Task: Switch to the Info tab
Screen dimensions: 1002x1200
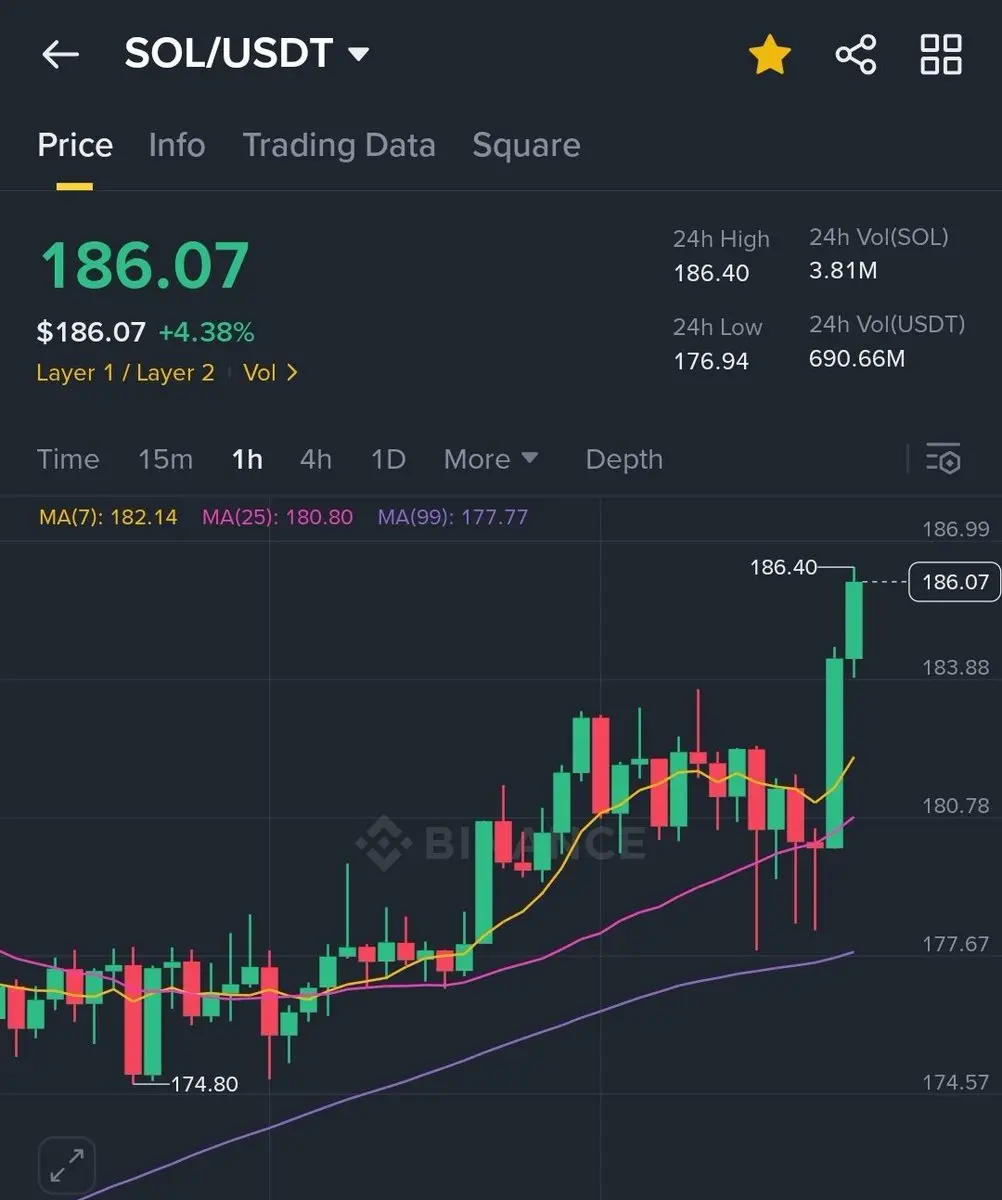Action: (177, 145)
